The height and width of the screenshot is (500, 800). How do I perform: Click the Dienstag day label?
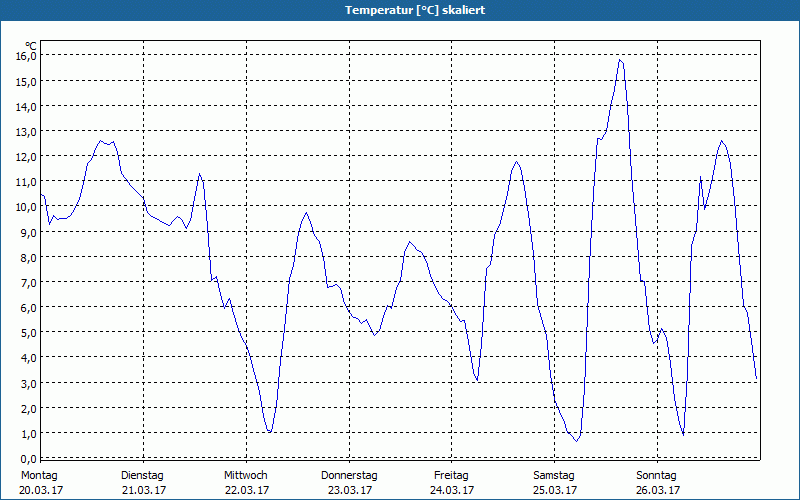(142, 476)
